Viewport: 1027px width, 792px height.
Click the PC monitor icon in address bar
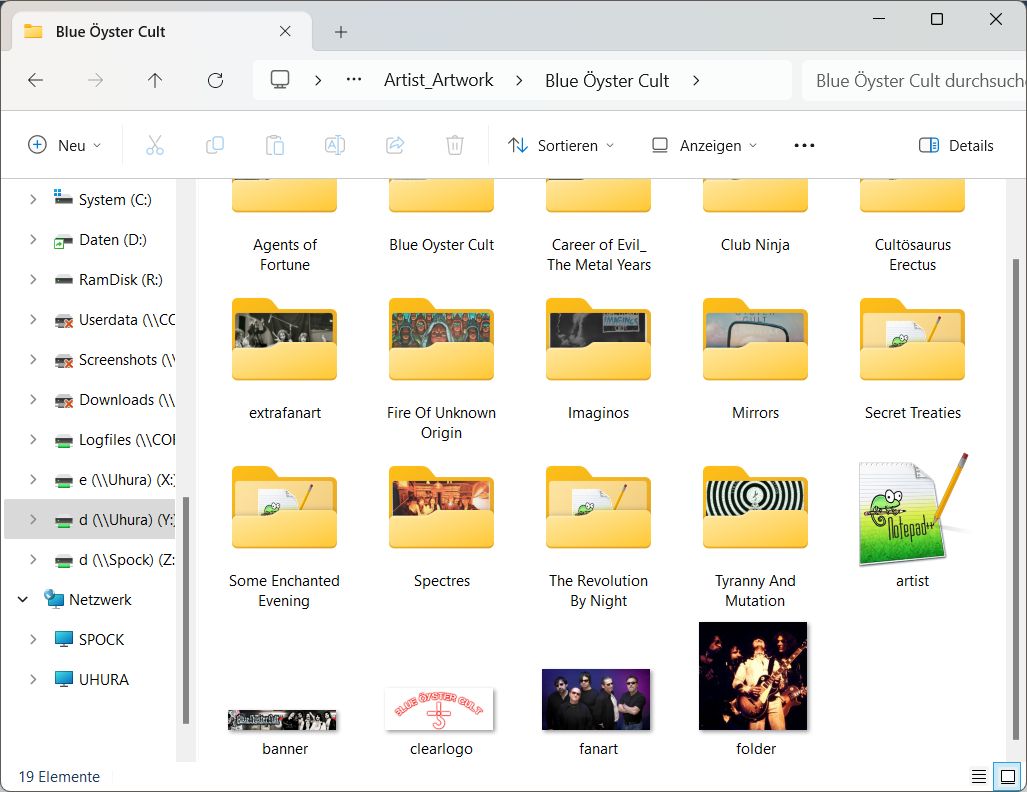tap(280, 79)
